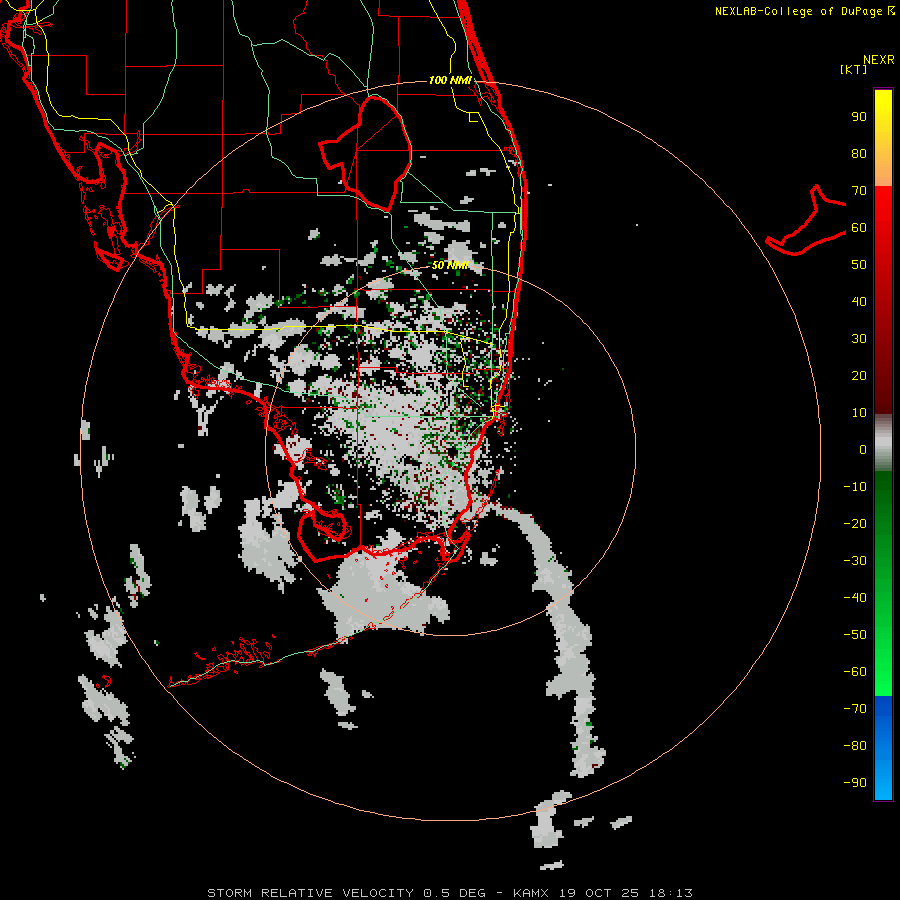Click the 50 value on velocity scale

(859, 265)
